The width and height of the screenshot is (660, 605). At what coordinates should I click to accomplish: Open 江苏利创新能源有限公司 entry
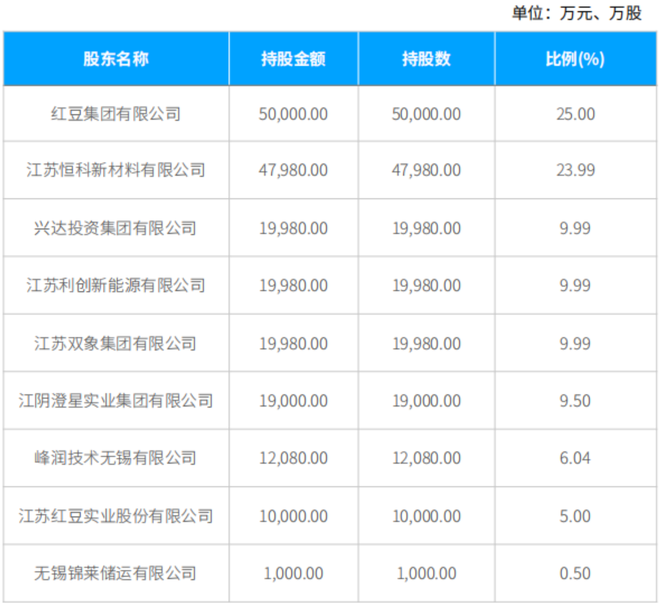click(116, 286)
